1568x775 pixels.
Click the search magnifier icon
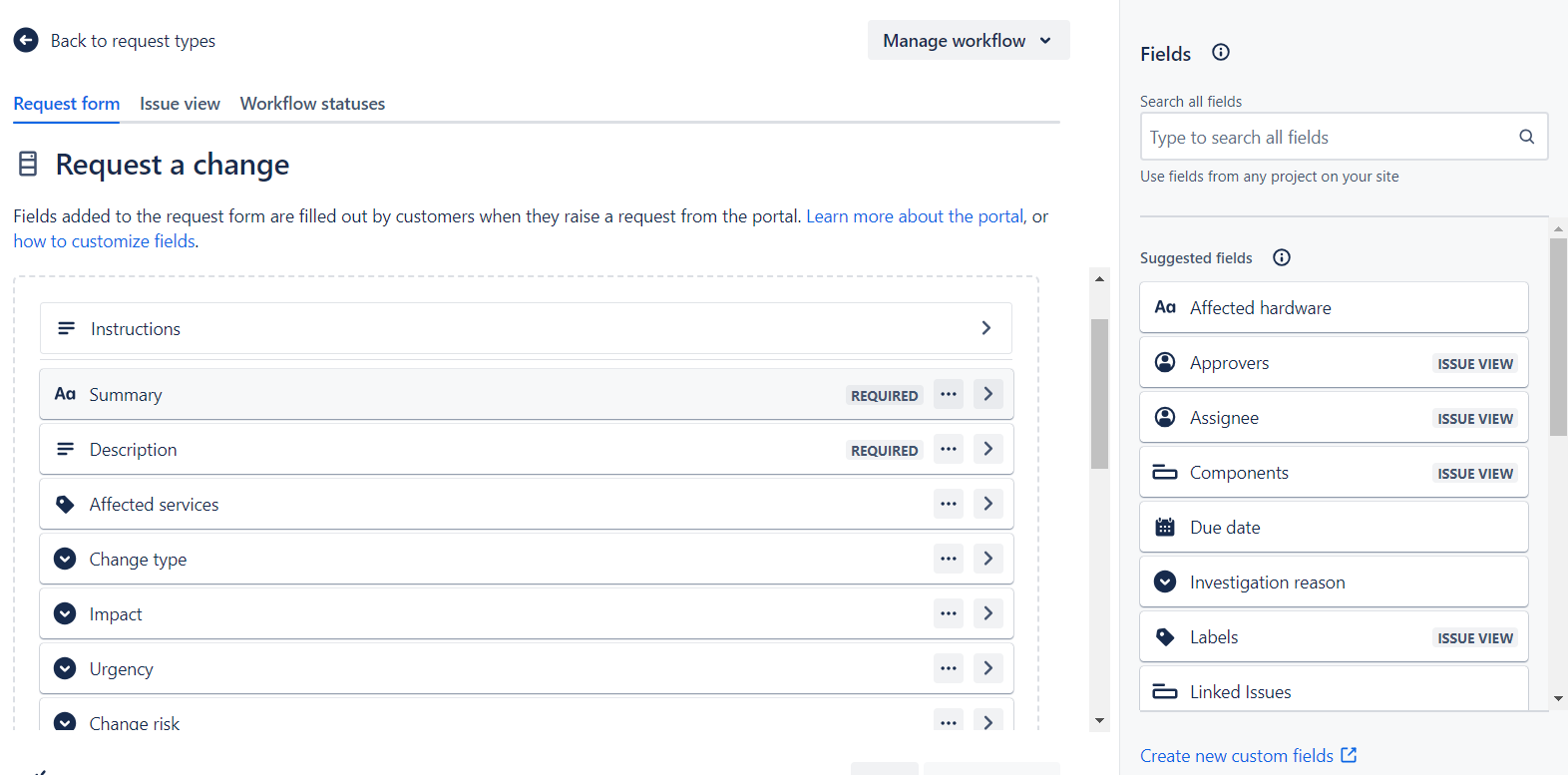point(1526,137)
